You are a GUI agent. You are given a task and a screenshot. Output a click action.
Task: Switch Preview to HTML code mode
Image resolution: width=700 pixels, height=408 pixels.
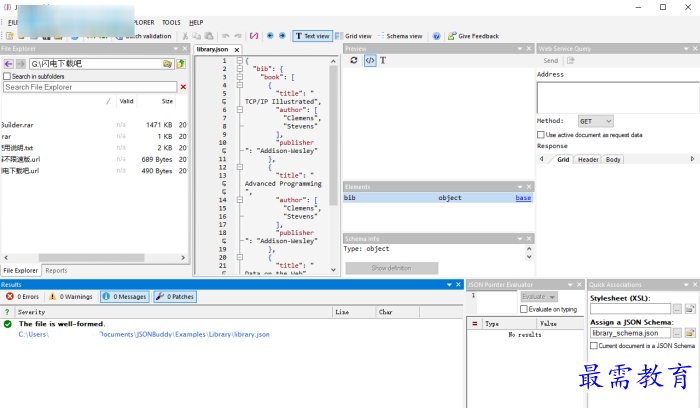(370, 60)
